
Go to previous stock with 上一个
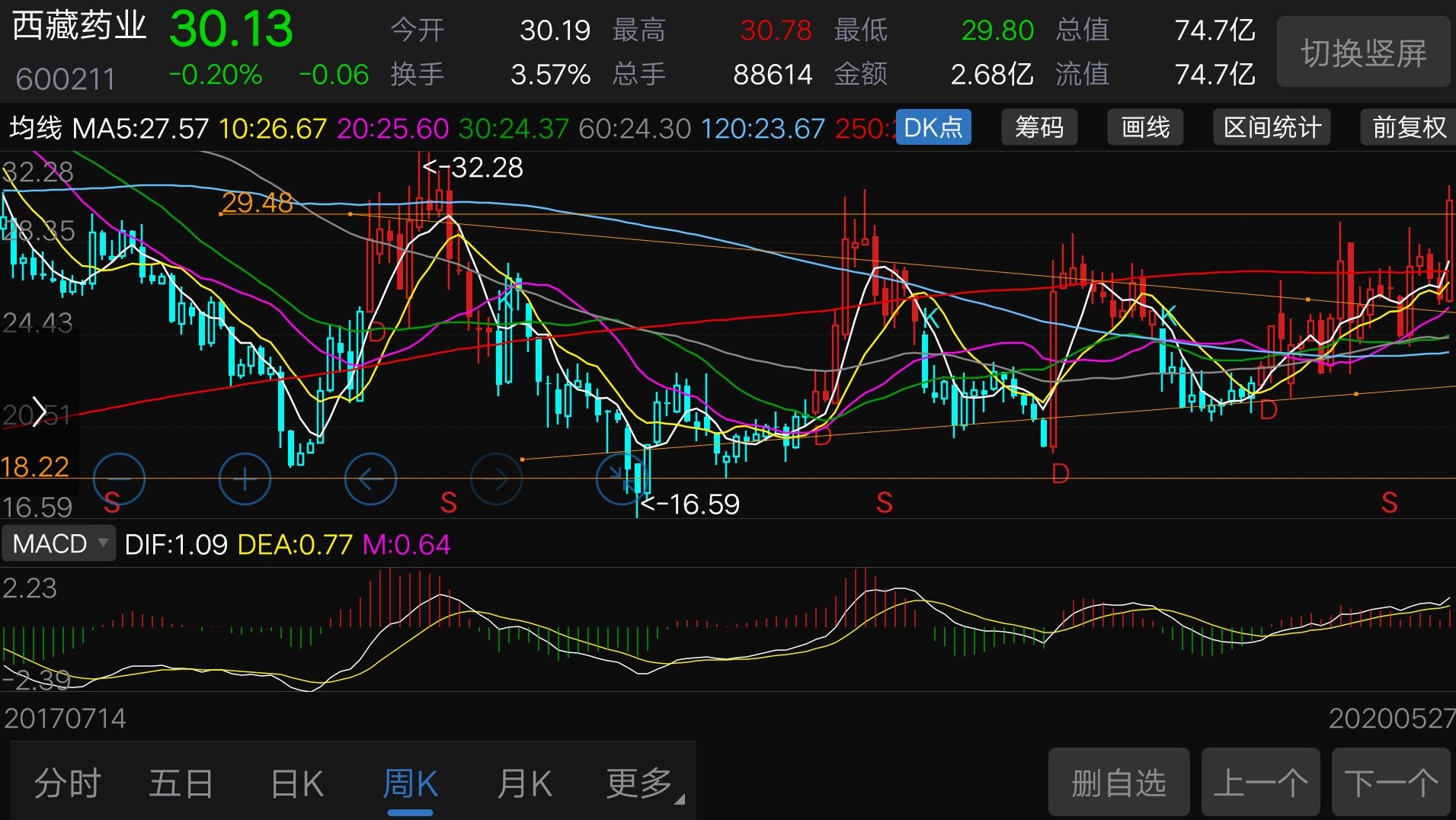[x=1261, y=783]
